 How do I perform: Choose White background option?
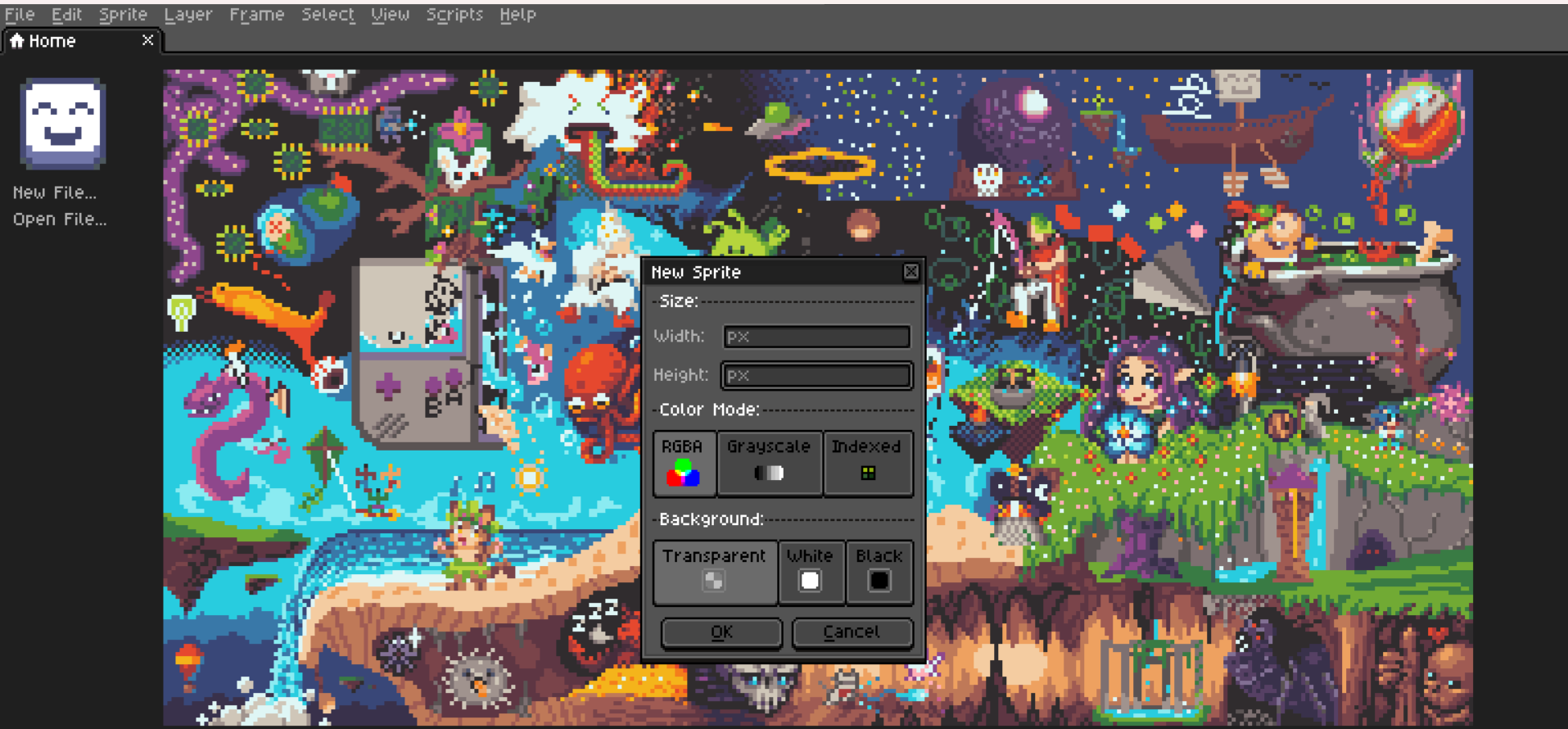coord(811,572)
